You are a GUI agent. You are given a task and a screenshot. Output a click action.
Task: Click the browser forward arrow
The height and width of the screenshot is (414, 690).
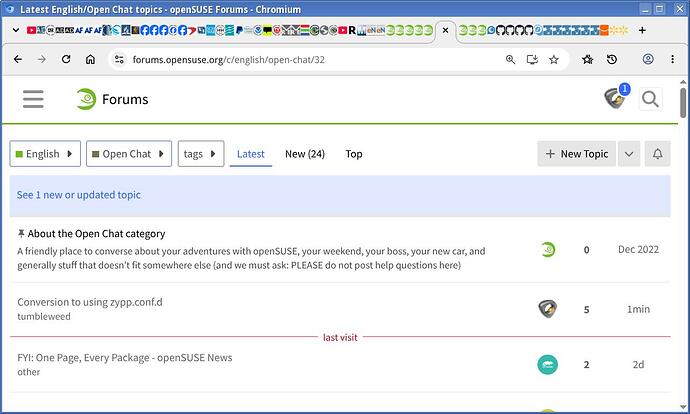42,59
